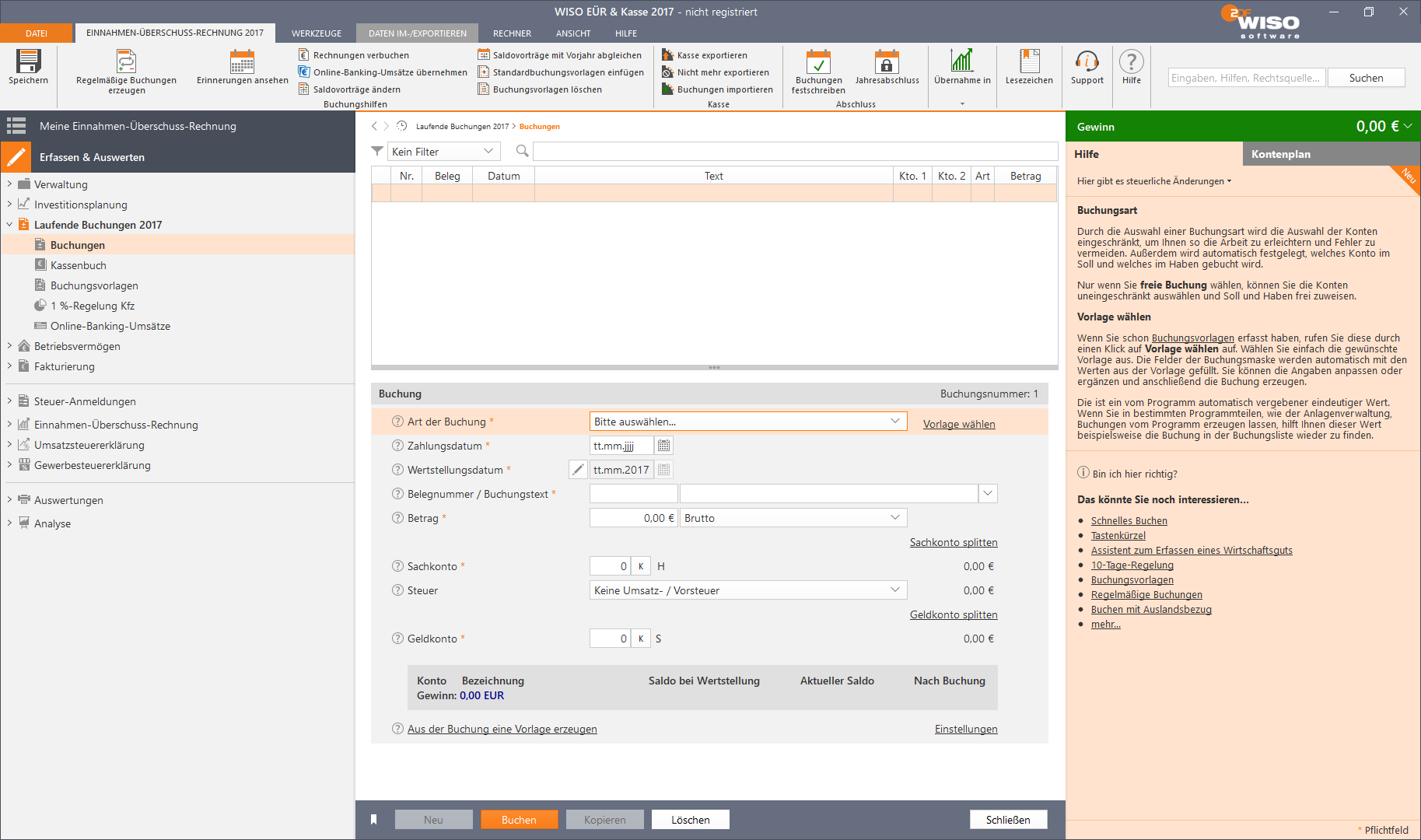Click Einstellungen link
1421x840 pixels.
pos(966,729)
